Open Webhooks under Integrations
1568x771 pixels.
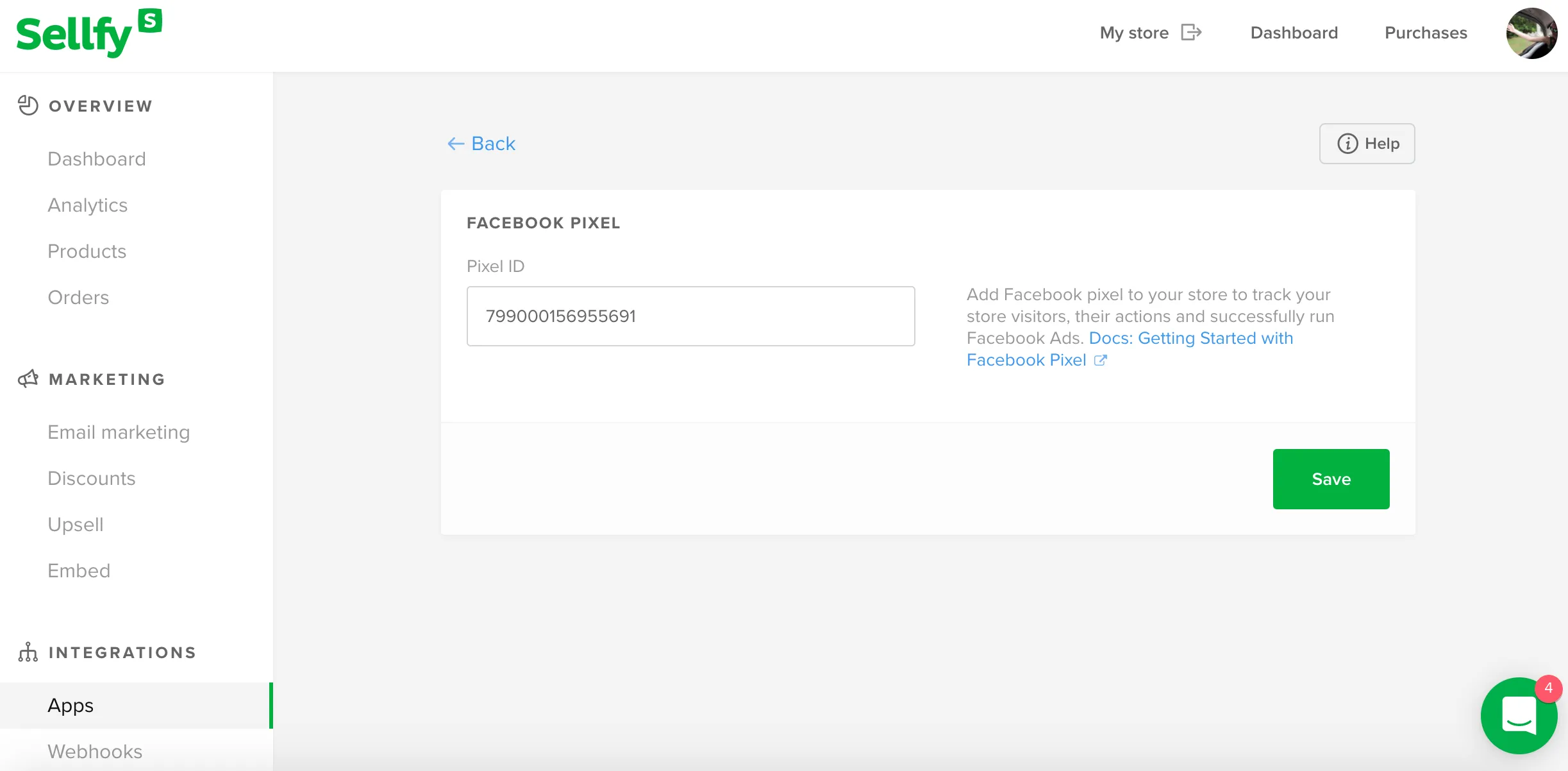pos(95,752)
